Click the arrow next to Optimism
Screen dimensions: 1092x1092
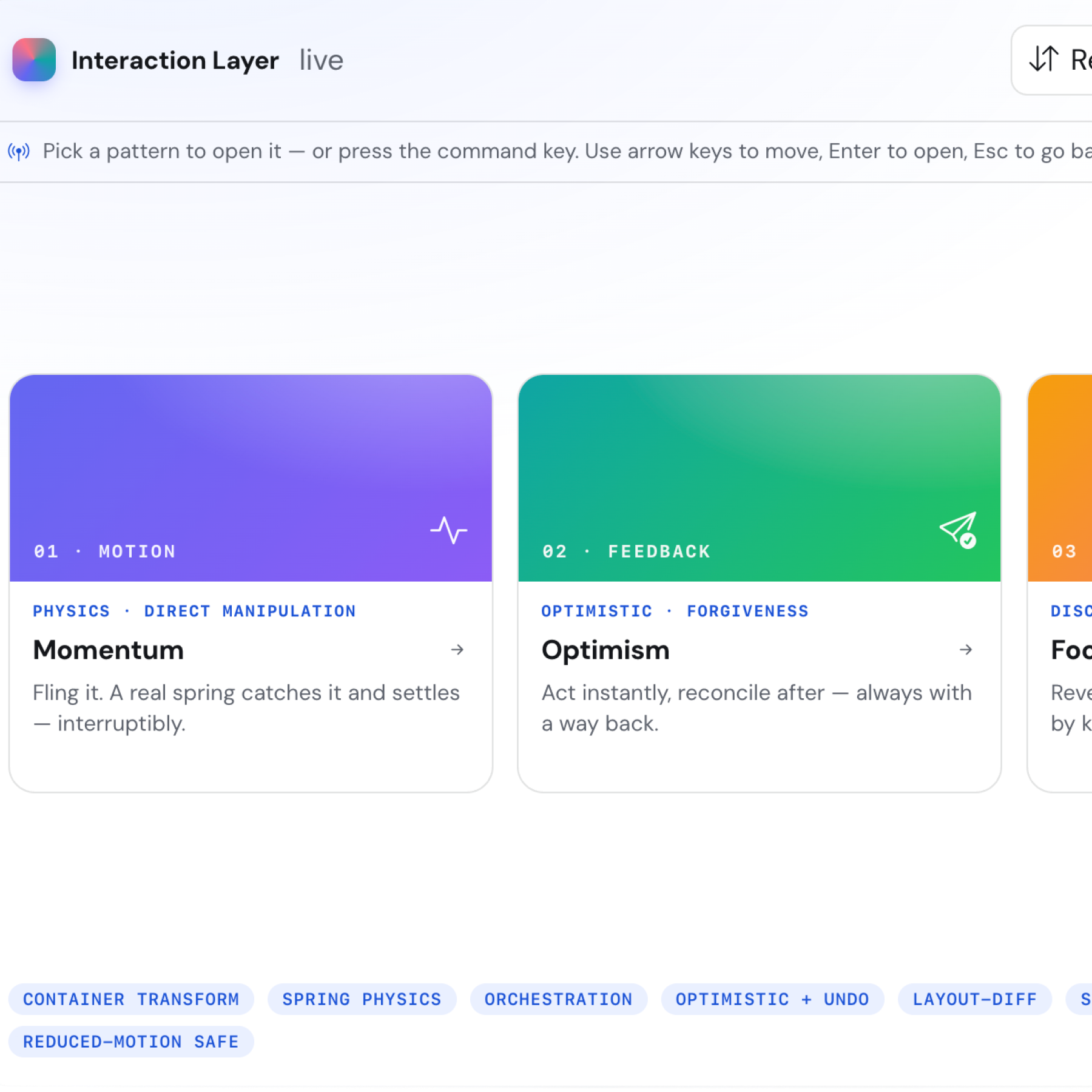pyautogui.click(x=966, y=650)
